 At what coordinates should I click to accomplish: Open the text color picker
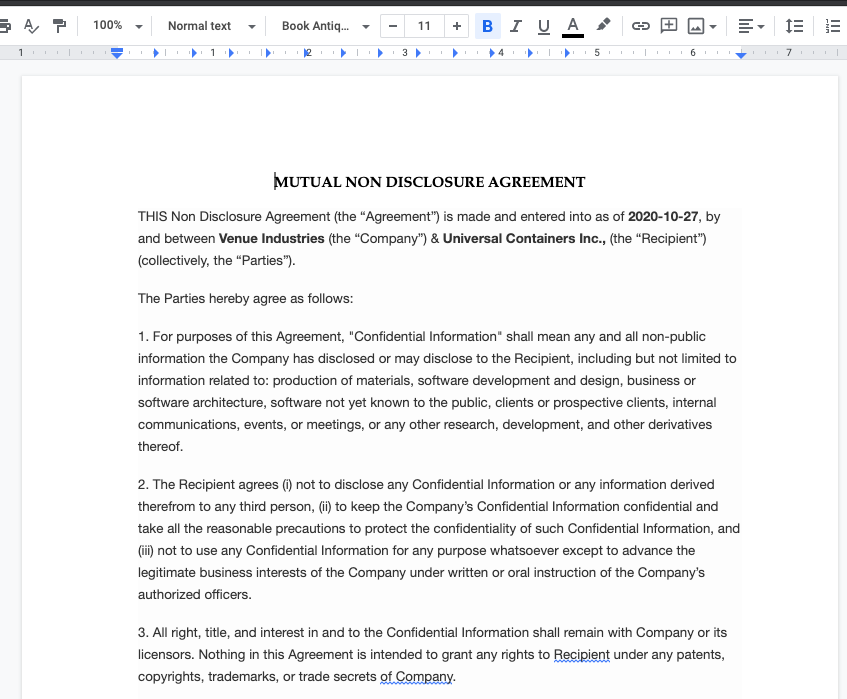pyautogui.click(x=573, y=26)
